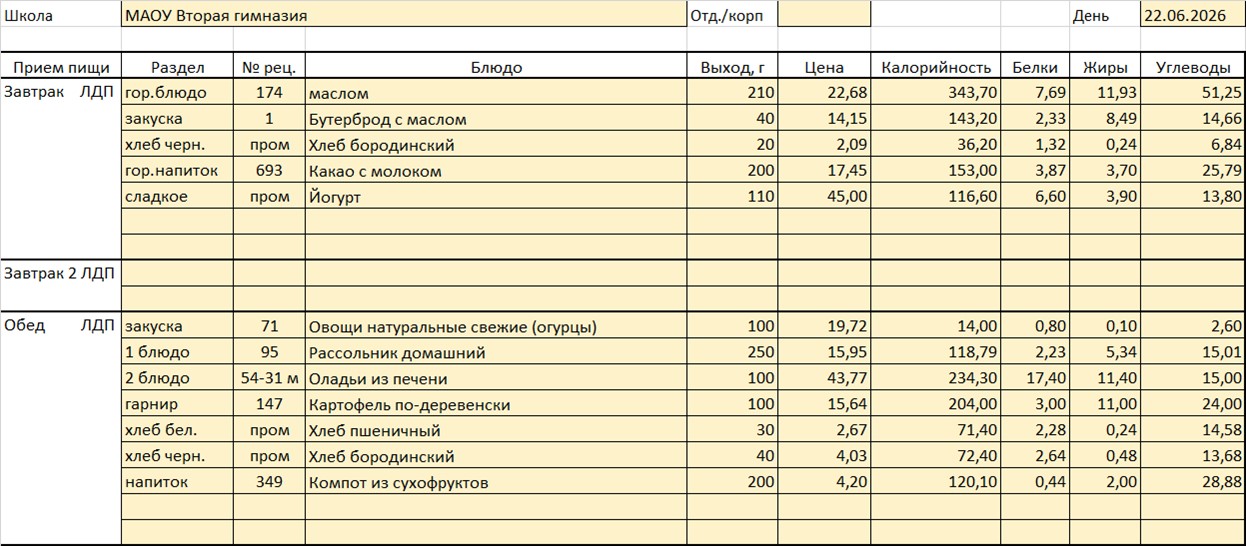Select the Компот из сухофруктов cell
1246x546 pixels.
point(496,482)
